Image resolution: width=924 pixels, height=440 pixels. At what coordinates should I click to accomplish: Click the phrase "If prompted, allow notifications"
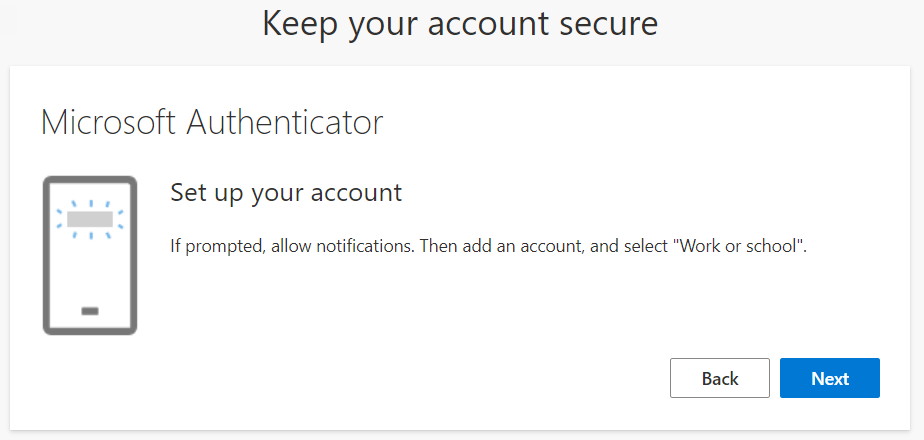(x=293, y=246)
